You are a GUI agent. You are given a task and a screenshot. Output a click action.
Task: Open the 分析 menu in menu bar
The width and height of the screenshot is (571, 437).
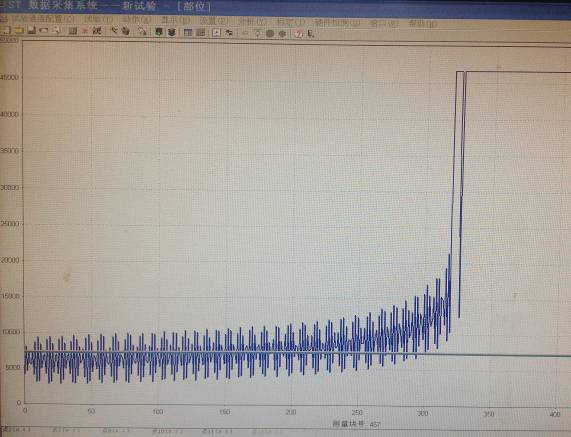(251, 21)
